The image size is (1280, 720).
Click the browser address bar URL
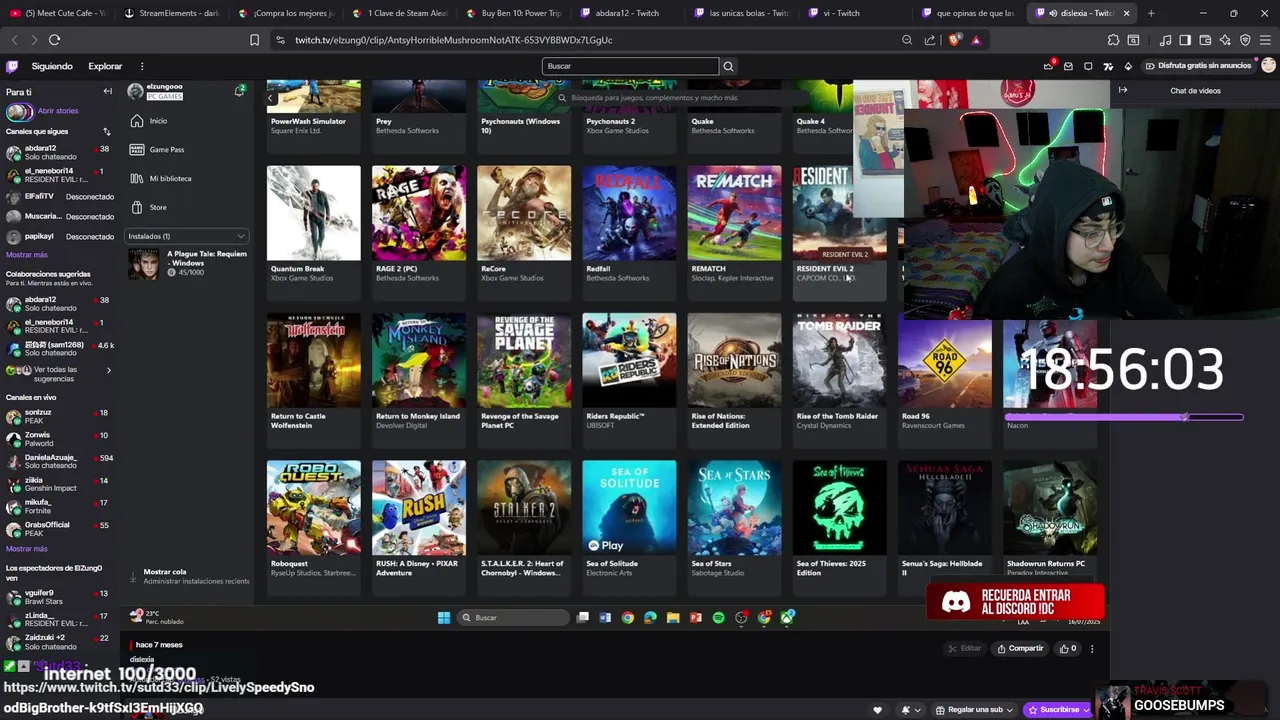tap(453, 40)
